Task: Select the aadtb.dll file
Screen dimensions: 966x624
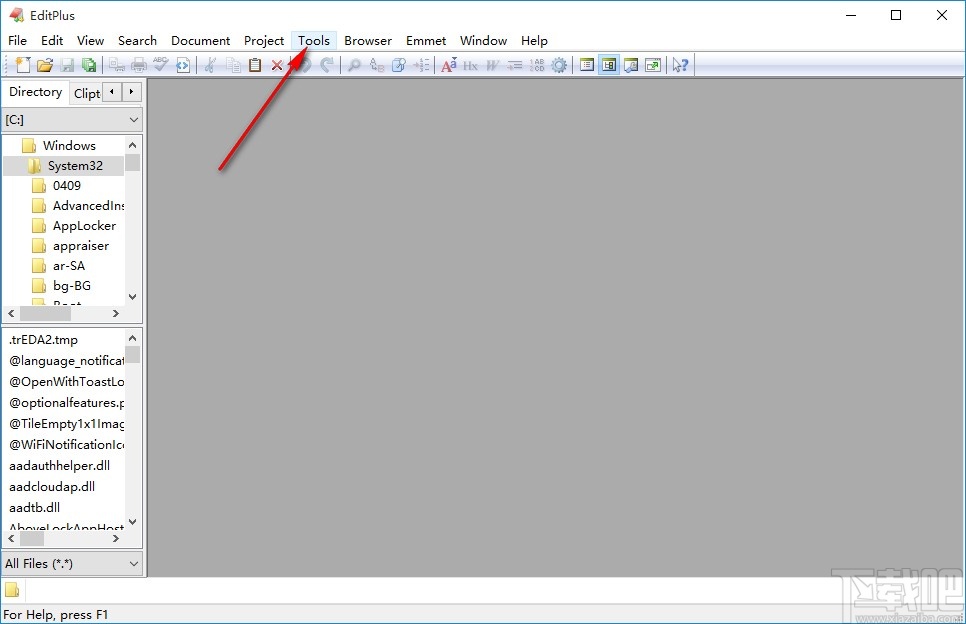Action: coord(34,507)
